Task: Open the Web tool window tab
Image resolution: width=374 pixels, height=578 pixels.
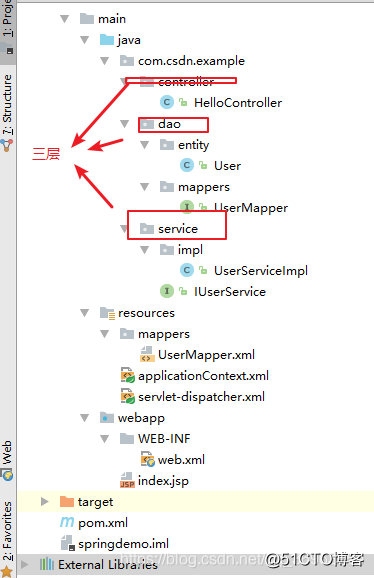Action: tap(8, 461)
